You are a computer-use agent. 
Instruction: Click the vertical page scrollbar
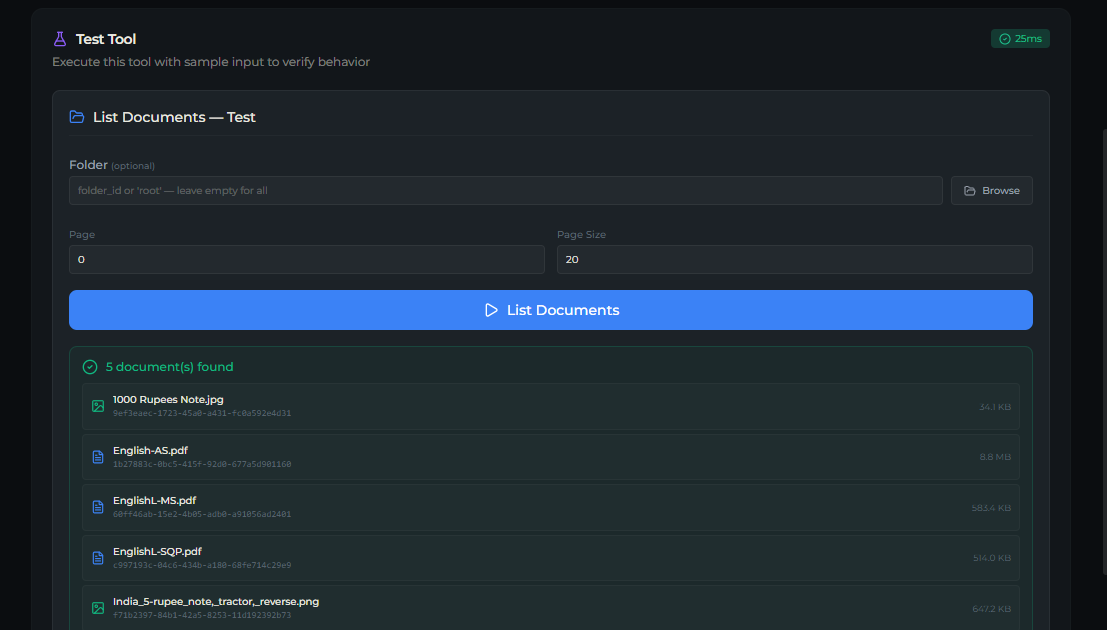tap(1104, 351)
